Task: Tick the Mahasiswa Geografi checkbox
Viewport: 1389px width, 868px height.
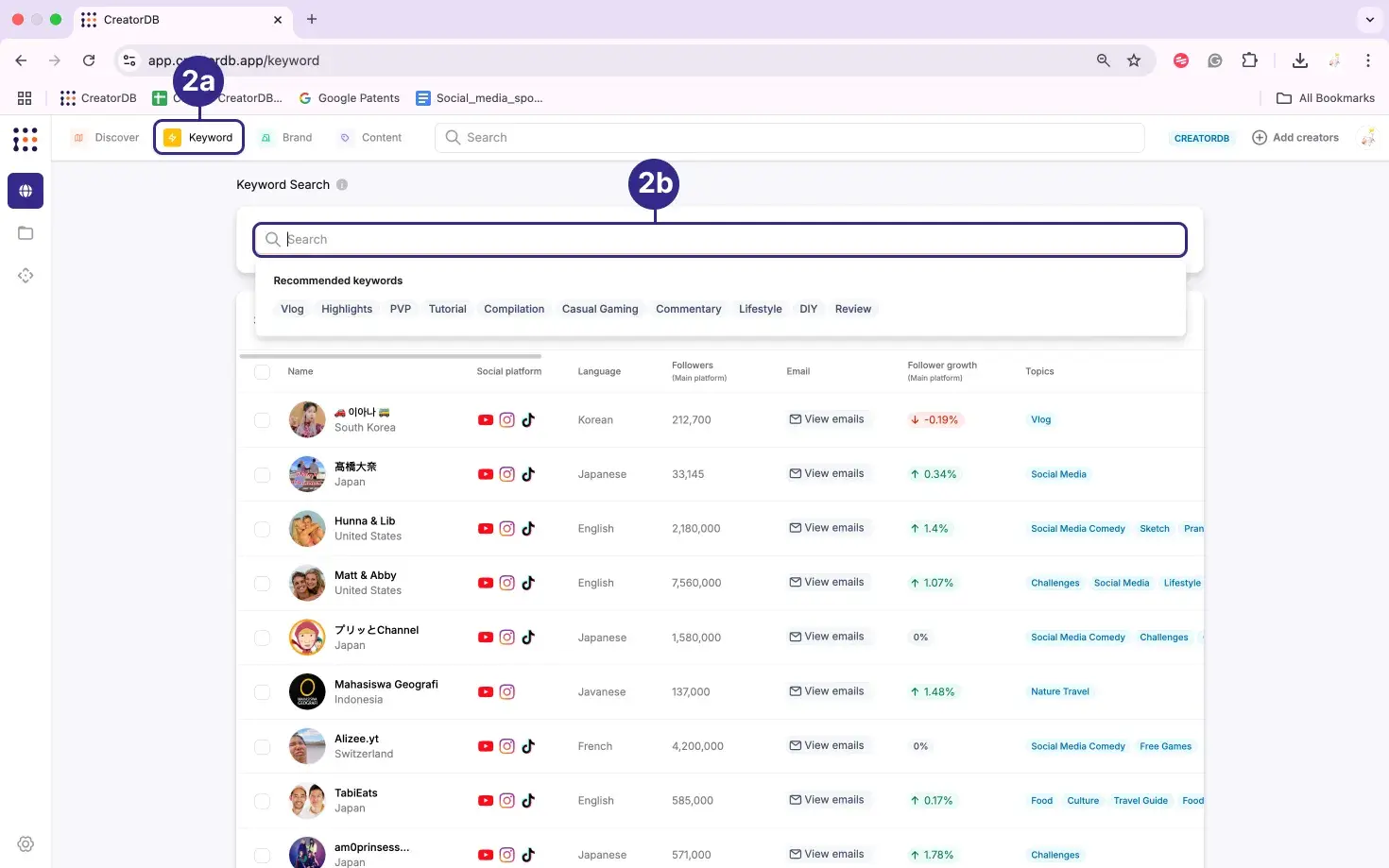Action: [x=263, y=692]
